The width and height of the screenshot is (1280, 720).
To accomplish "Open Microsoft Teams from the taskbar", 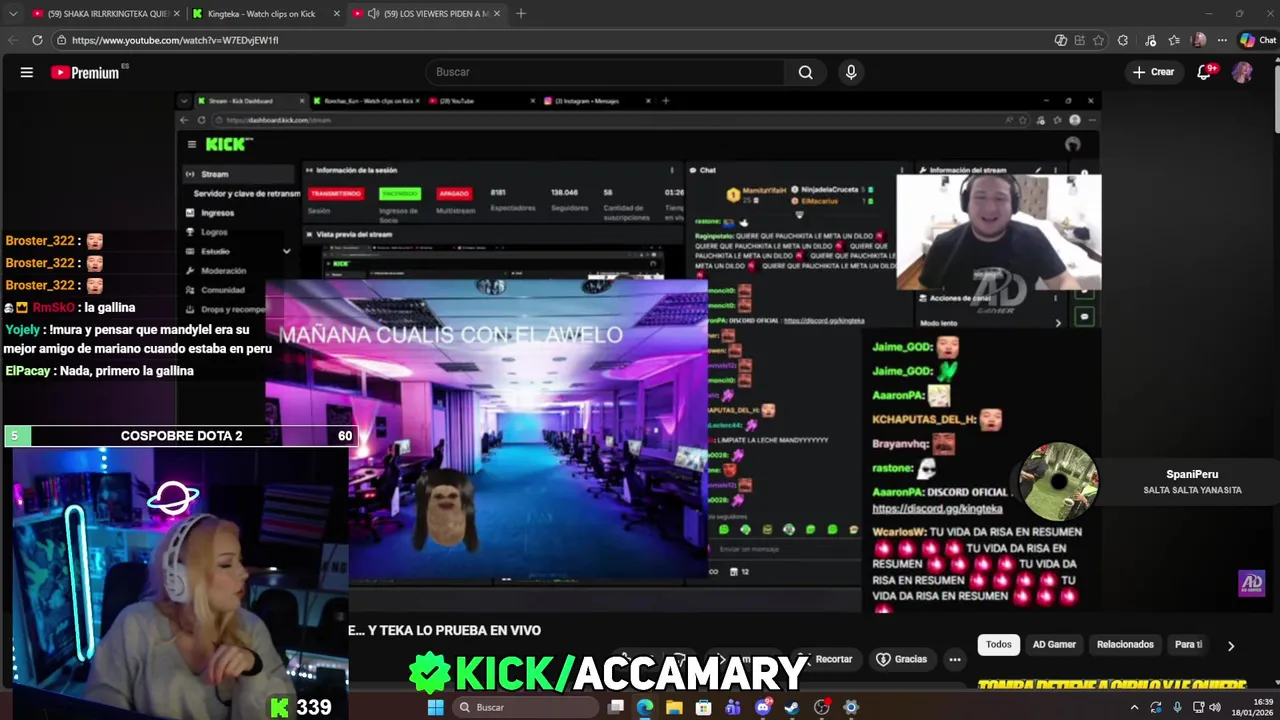I will click(x=733, y=707).
